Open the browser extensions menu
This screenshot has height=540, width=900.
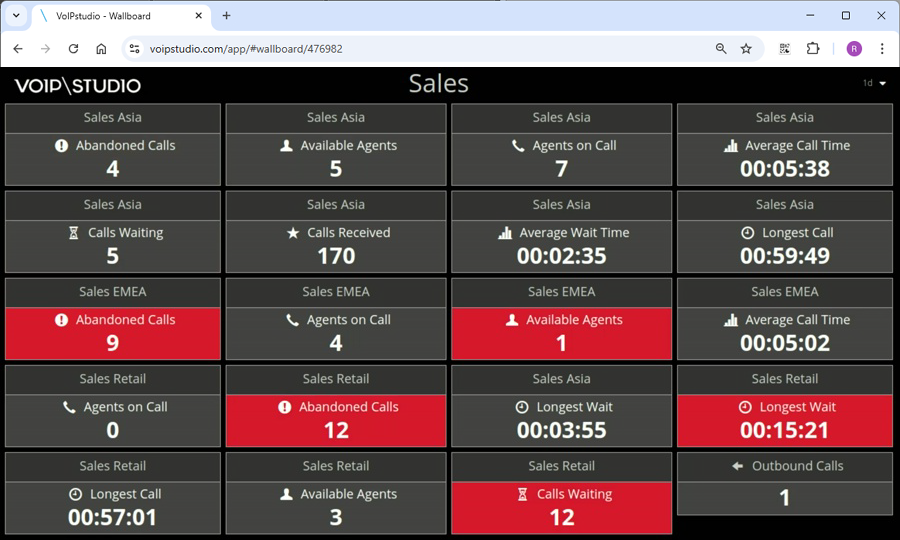[x=813, y=49]
